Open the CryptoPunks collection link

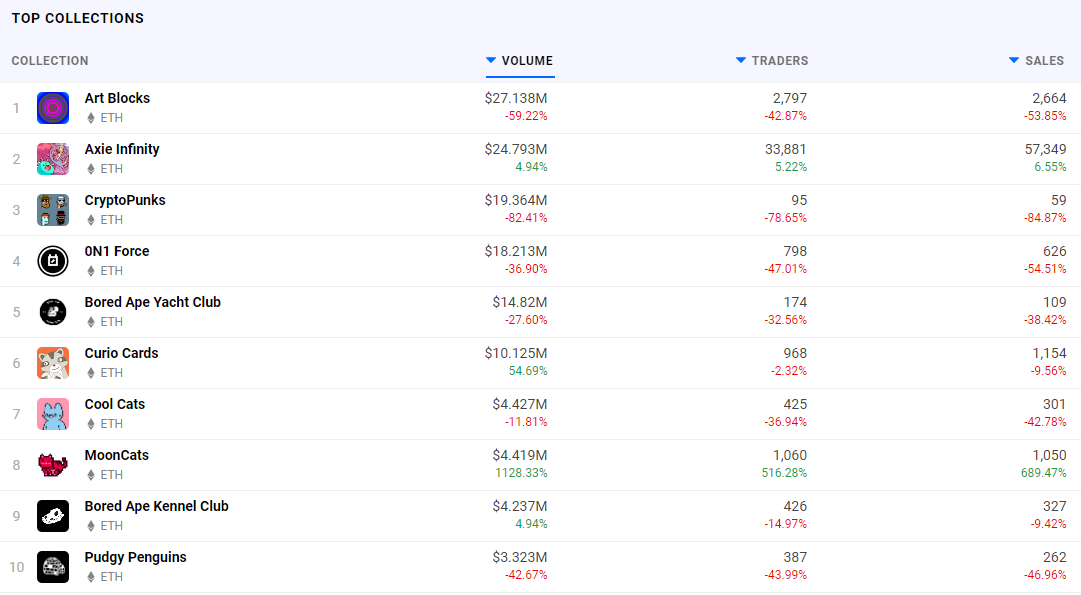(x=125, y=200)
